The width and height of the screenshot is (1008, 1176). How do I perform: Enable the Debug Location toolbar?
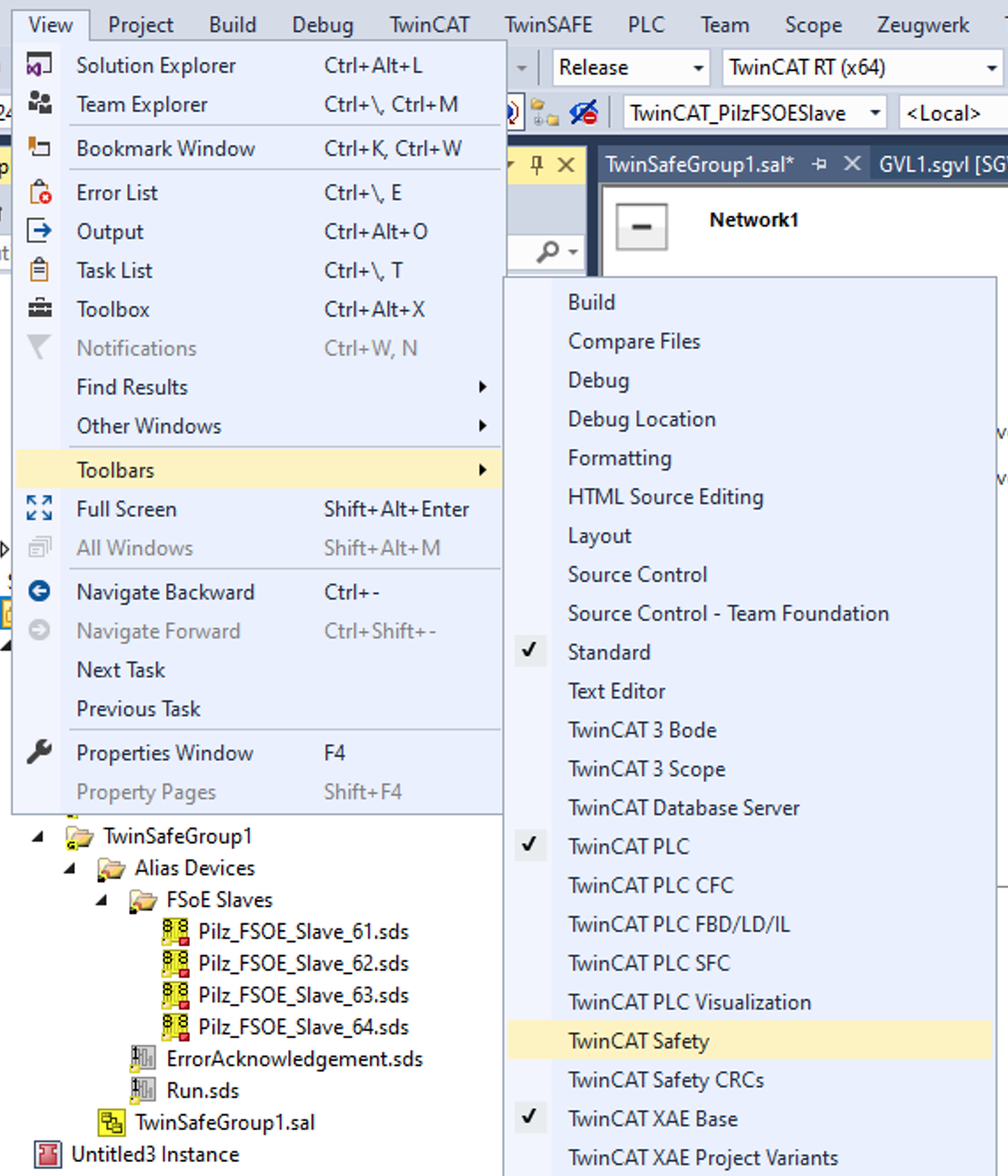click(x=750, y=418)
